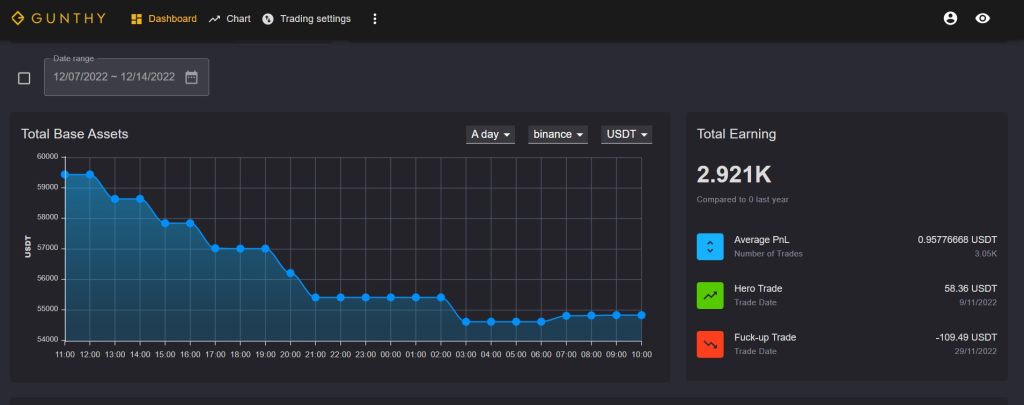Expand the binance exchange dropdown
Viewport: 1024px width, 405px height.
(x=558, y=135)
